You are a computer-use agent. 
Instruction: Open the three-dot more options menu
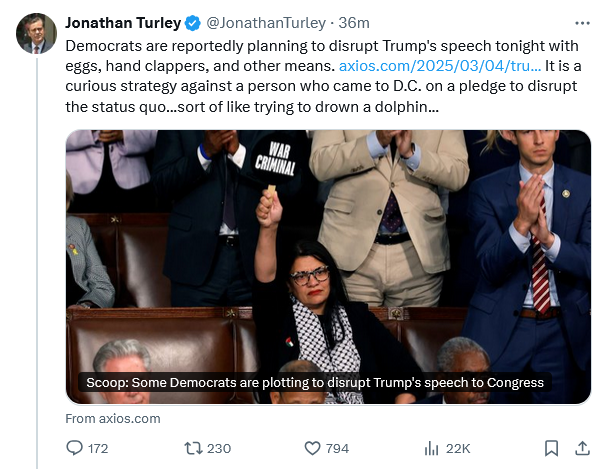click(x=582, y=22)
